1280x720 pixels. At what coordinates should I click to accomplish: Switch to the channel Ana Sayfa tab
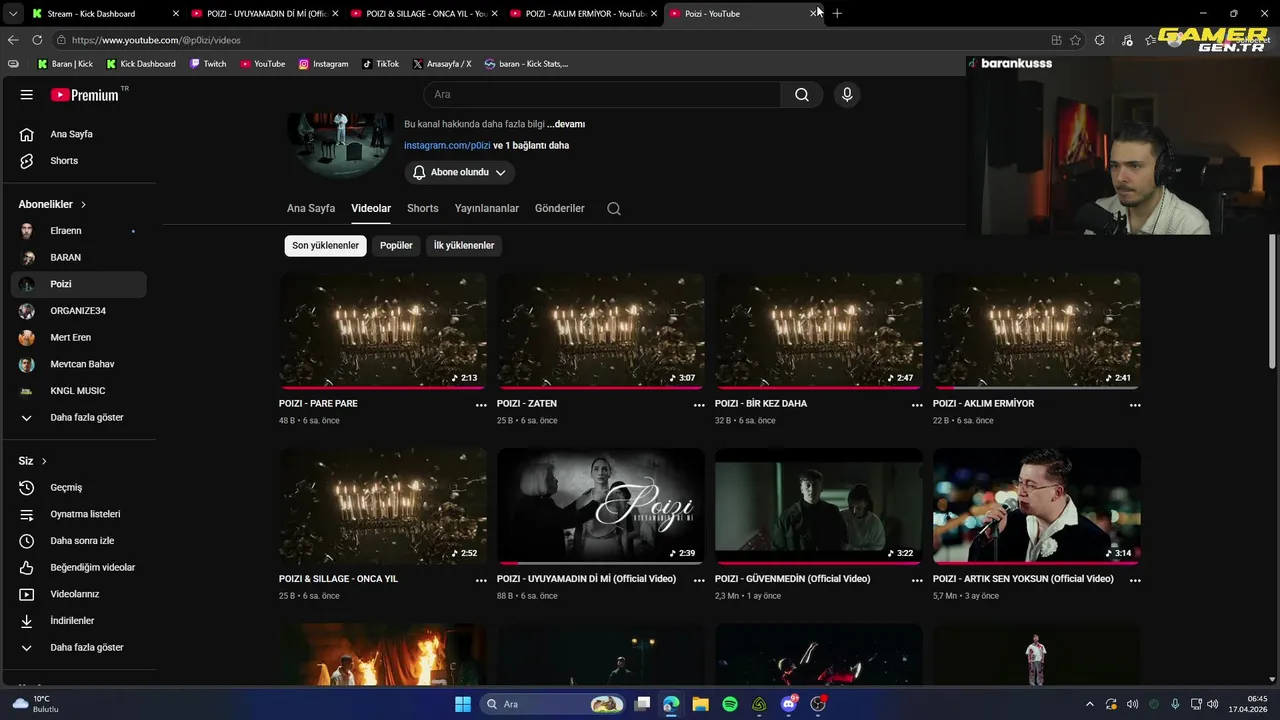(x=311, y=209)
